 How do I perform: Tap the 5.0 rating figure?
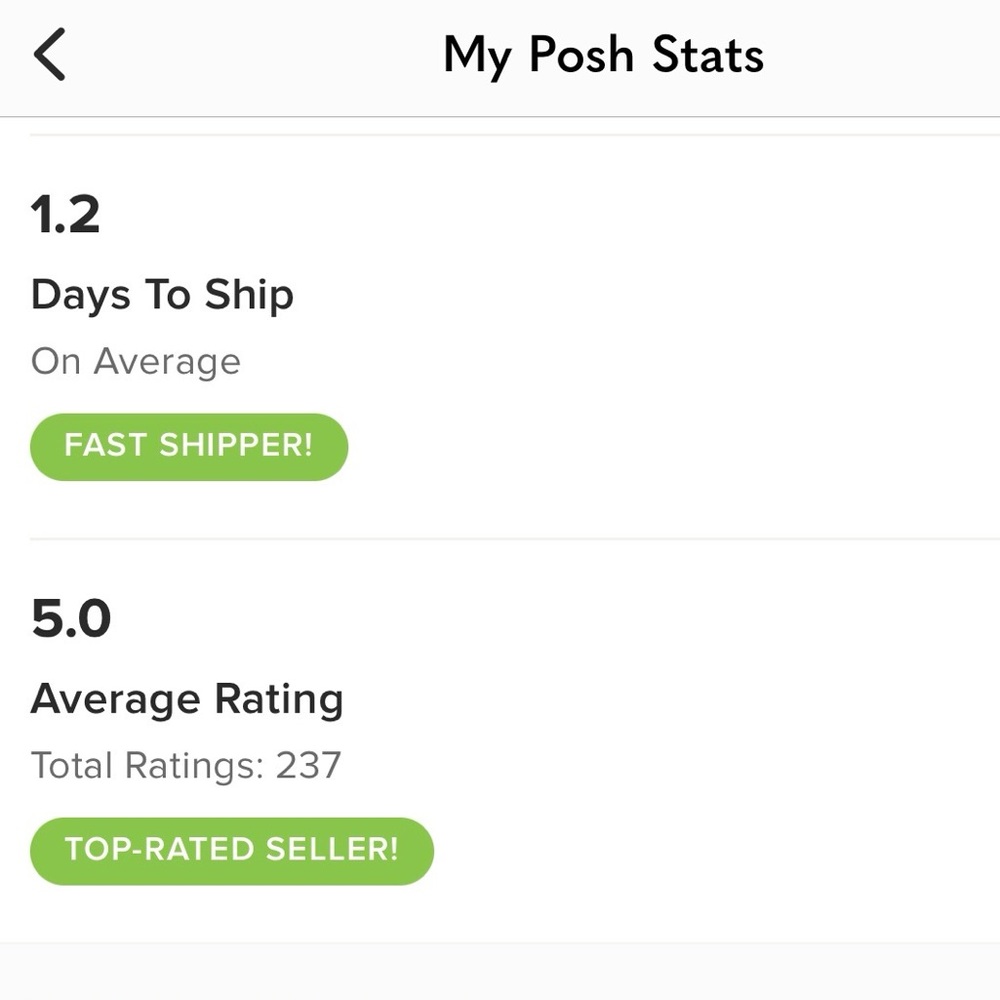[71, 619]
